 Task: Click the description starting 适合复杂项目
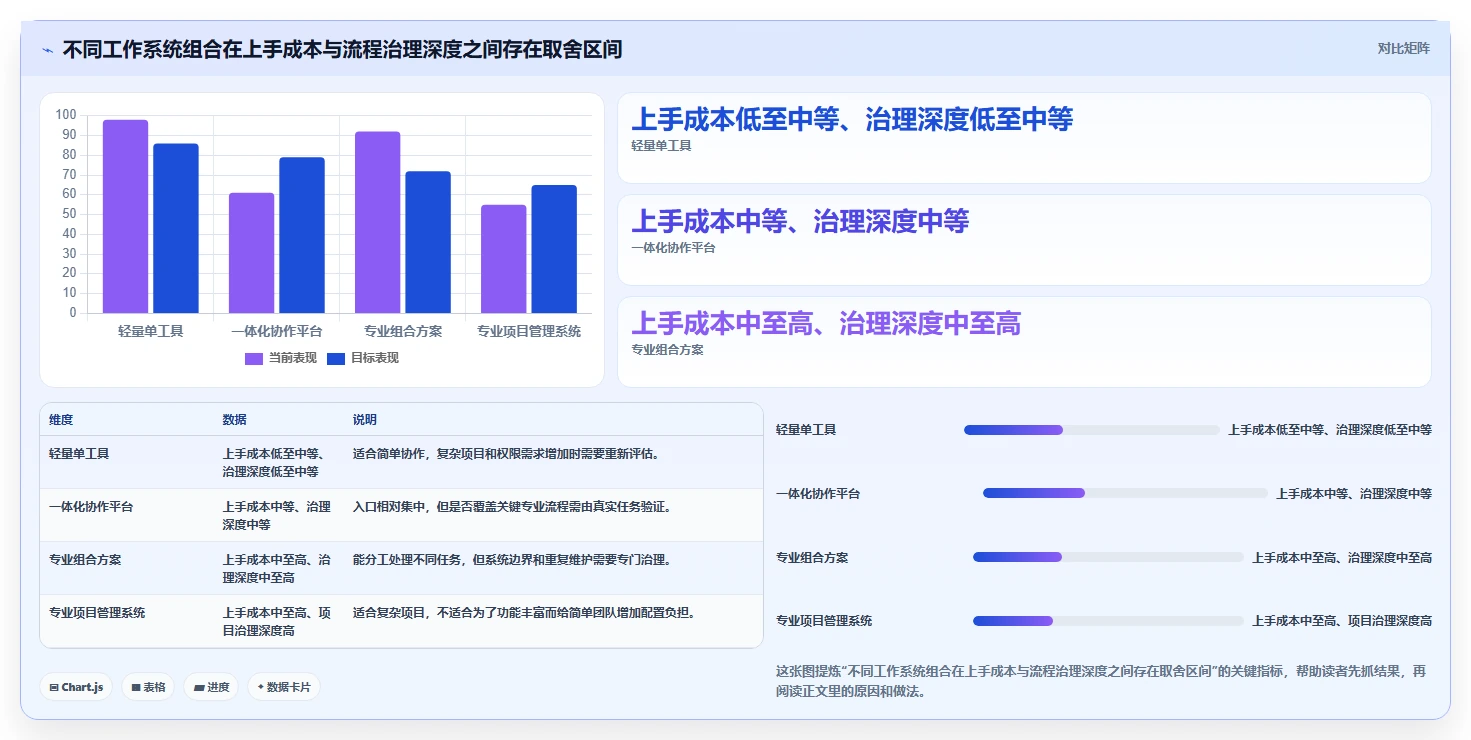click(524, 613)
